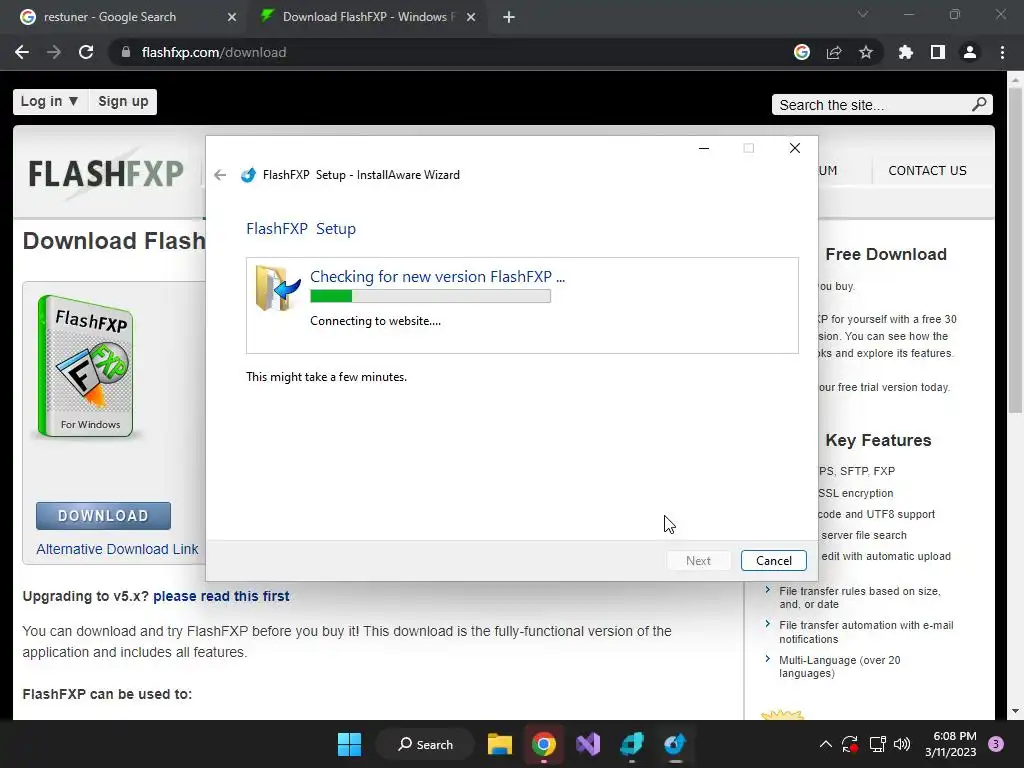Open the Alternative Download Link

[117, 549]
